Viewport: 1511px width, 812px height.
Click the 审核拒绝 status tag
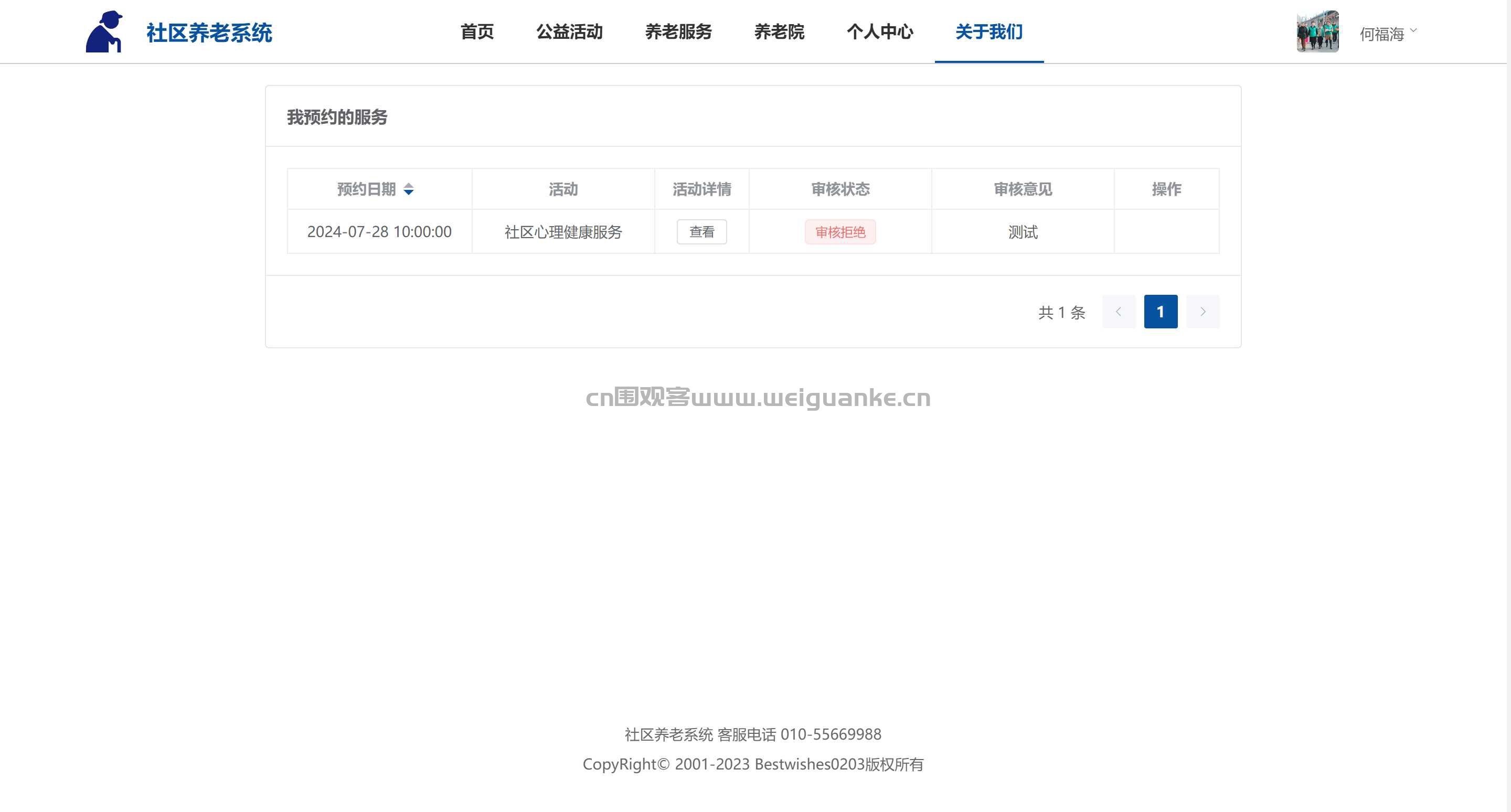[840, 232]
